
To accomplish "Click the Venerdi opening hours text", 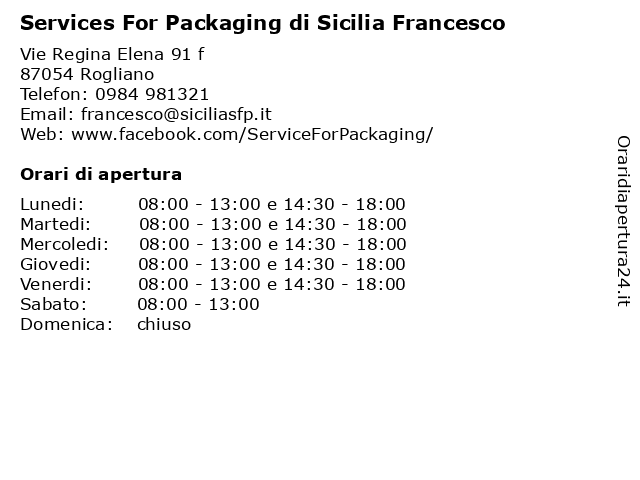I will (272, 284).
